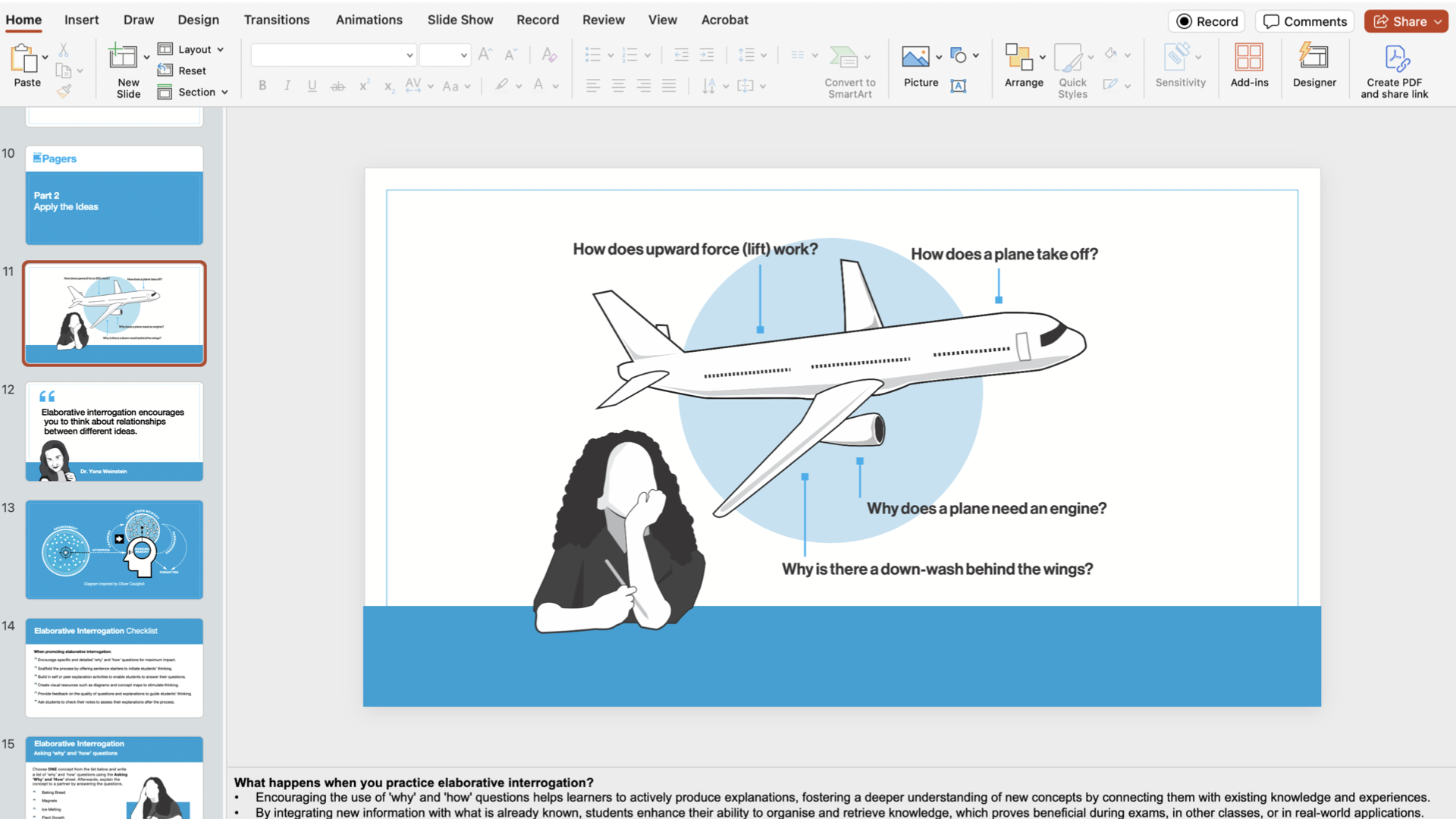Increase font size icon
The image size is (1456, 819).
tap(485, 55)
